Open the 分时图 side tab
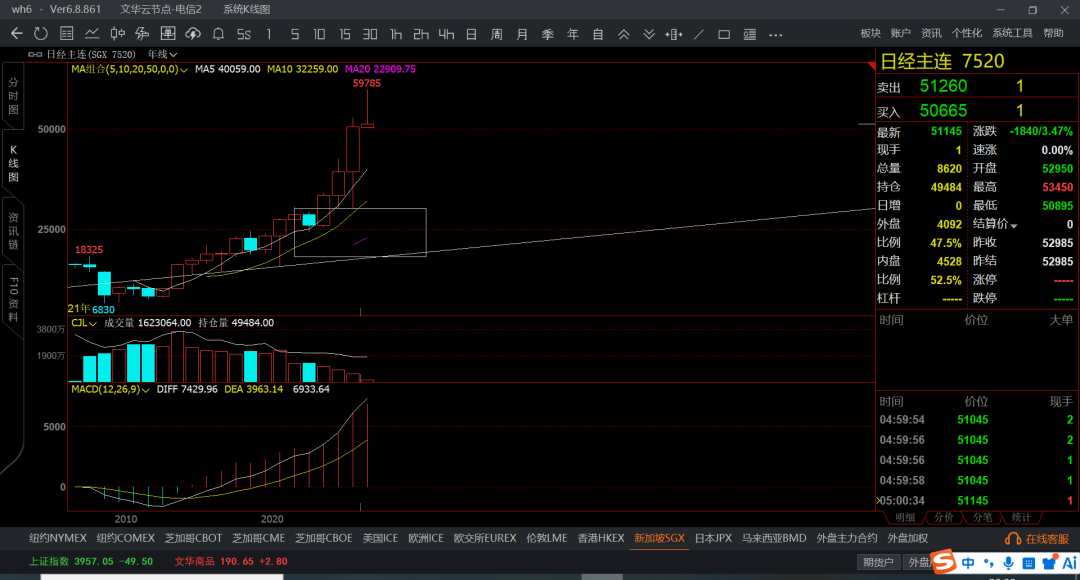This screenshot has width=1080, height=580. pos(14,96)
